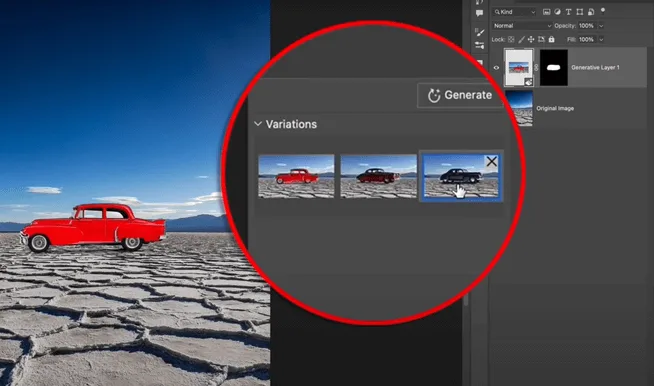Edit the Opacity 100% field
Viewport: 654px width, 386px height.
coord(587,26)
